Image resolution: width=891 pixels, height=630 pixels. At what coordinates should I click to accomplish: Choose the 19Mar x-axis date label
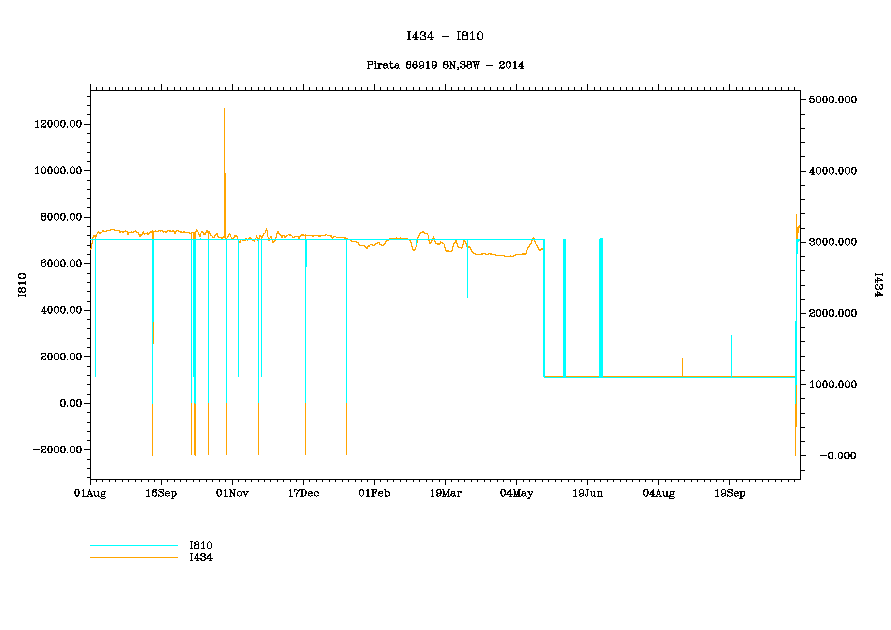click(x=445, y=493)
